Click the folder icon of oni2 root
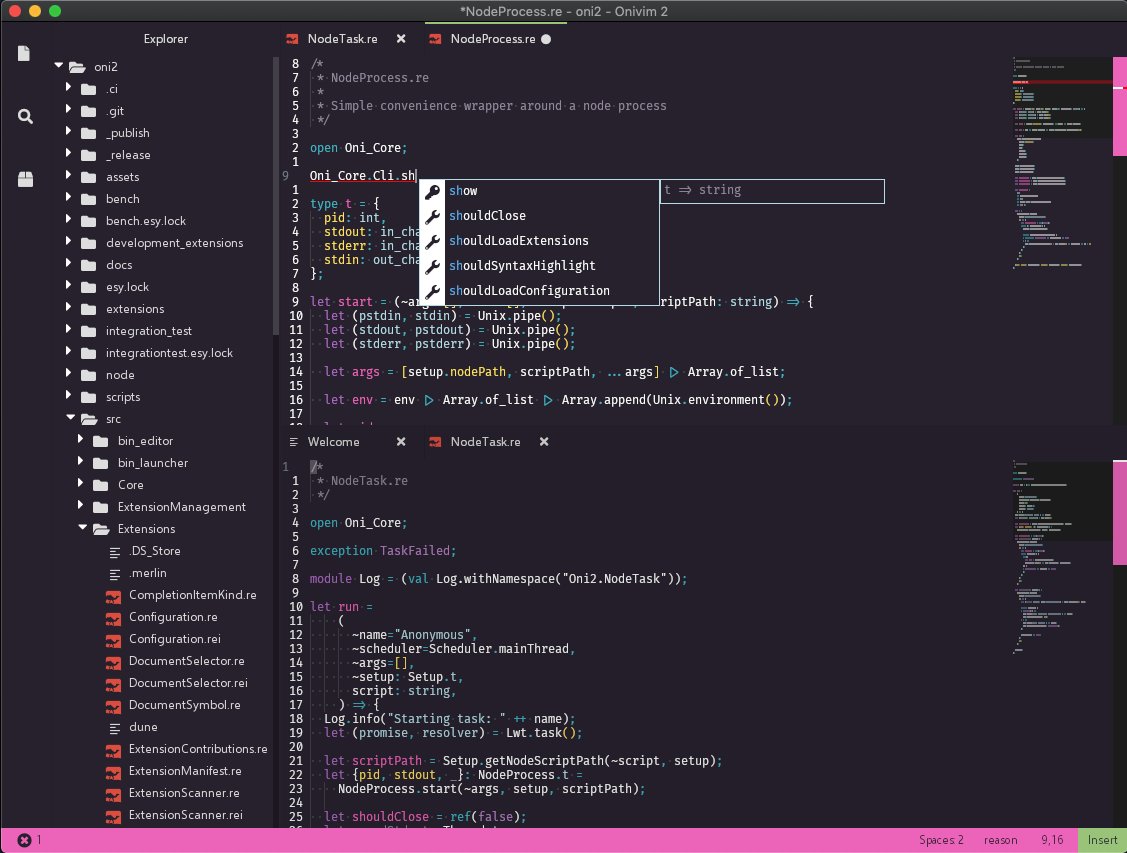 (x=77, y=68)
